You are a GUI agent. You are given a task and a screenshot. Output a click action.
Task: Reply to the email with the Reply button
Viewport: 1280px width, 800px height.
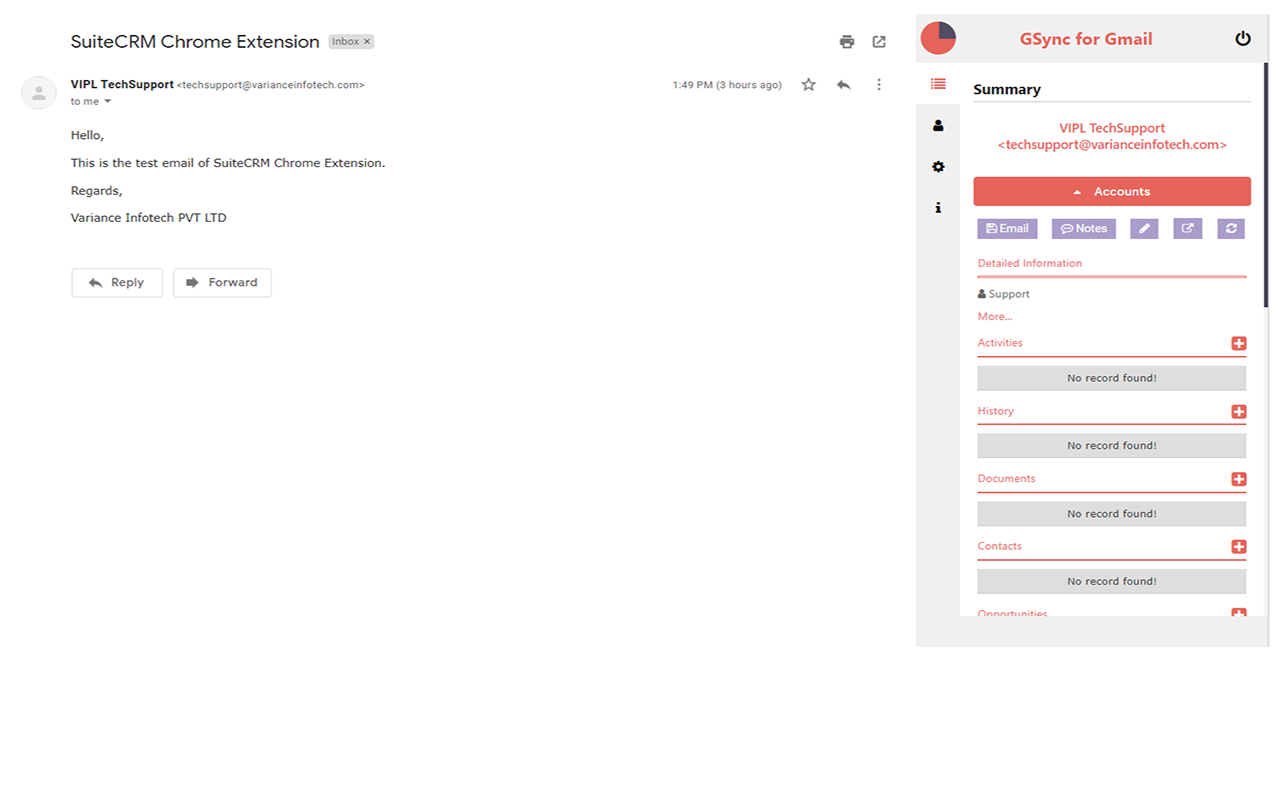pyautogui.click(x=117, y=283)
